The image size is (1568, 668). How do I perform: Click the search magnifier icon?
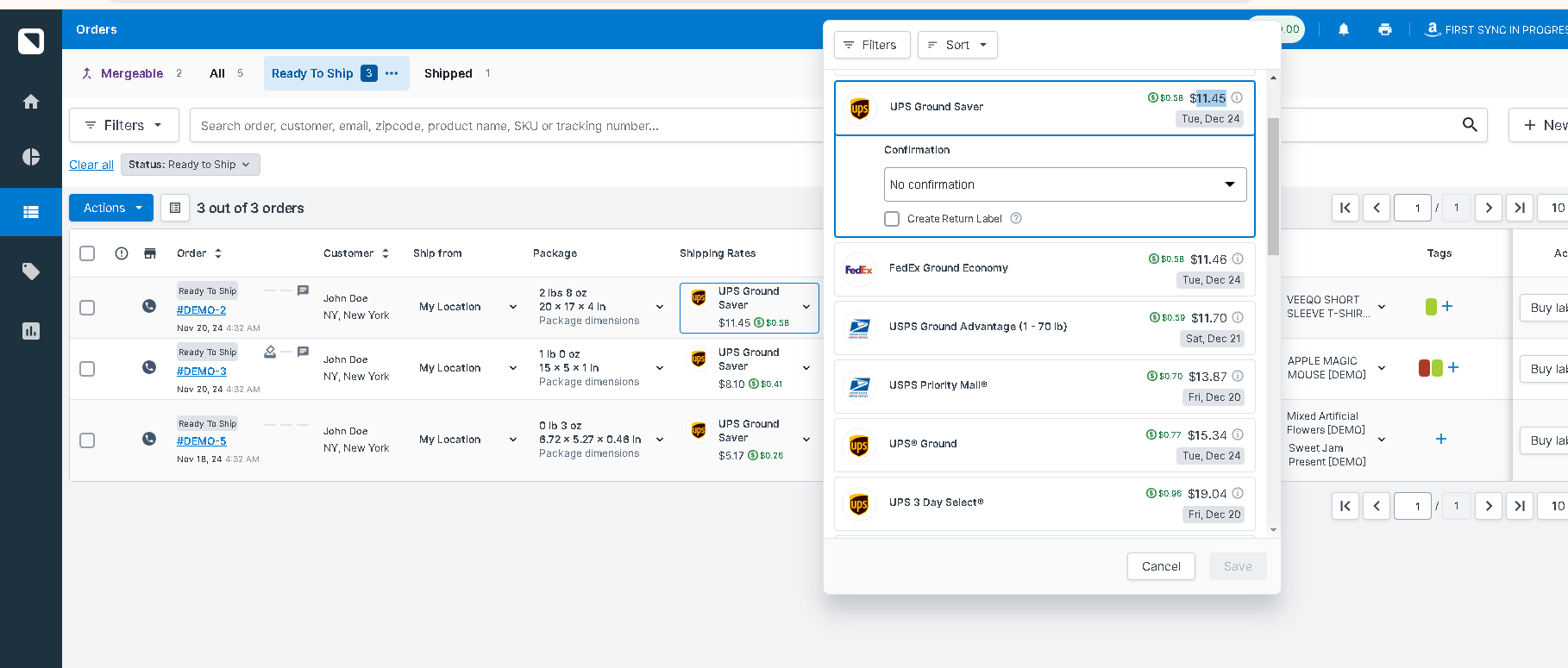click(x=1471, y=125)
